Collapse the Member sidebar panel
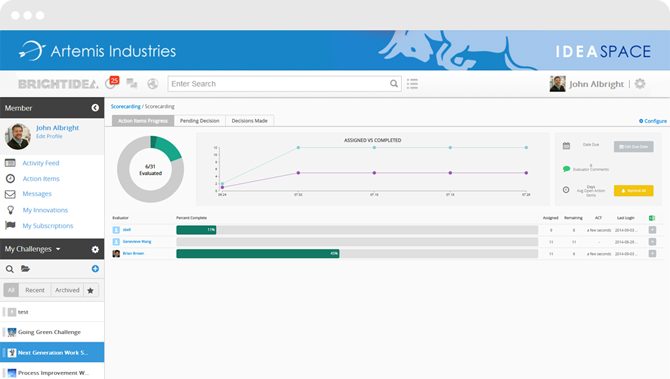 [95, 108]
